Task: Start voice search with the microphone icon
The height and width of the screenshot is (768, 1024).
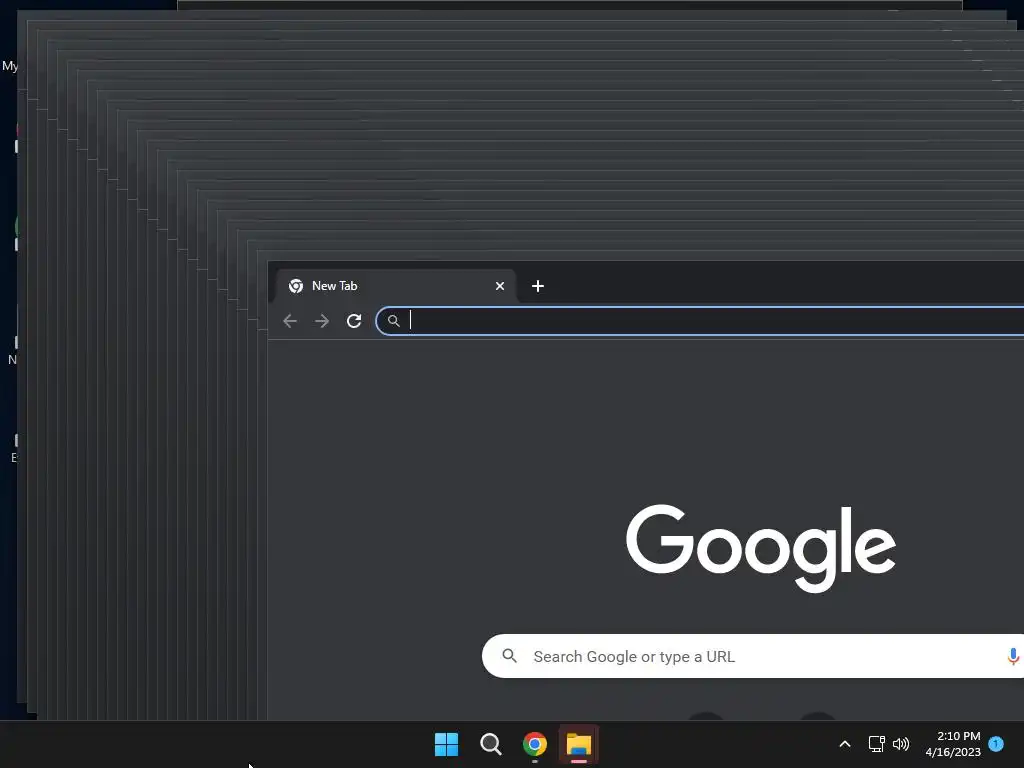Action: pos(1013,656)
